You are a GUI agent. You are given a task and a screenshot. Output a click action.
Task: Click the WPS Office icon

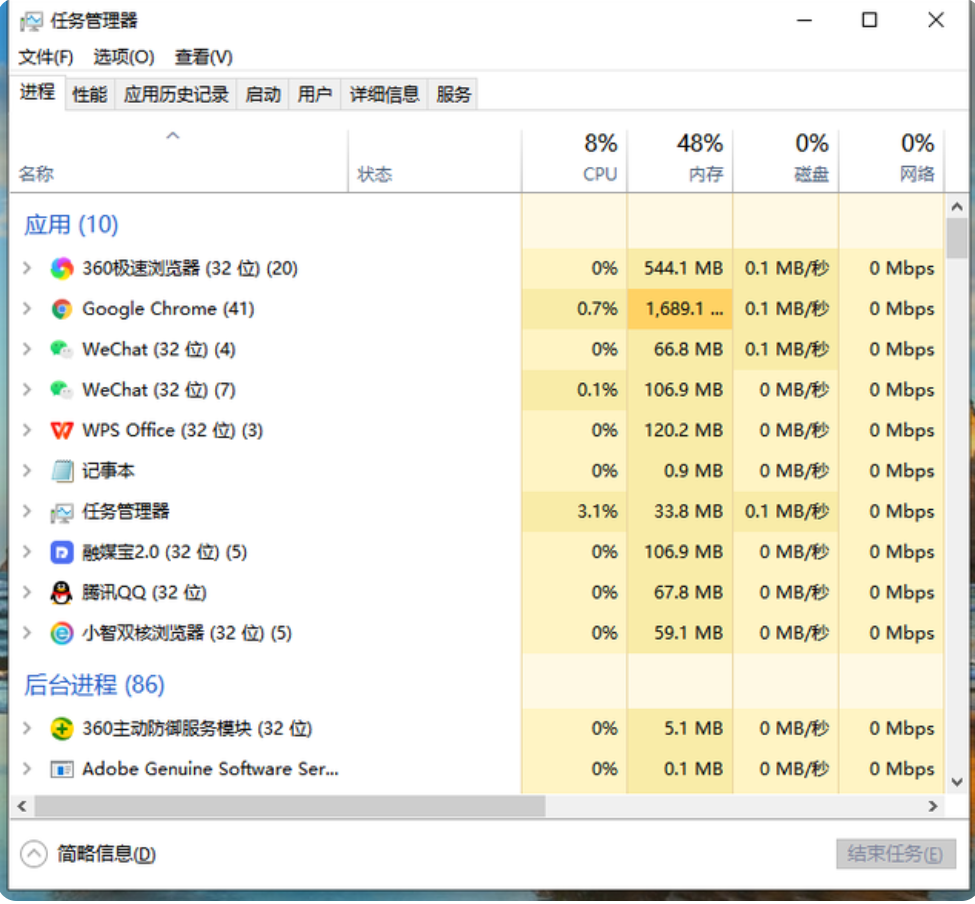62,431
